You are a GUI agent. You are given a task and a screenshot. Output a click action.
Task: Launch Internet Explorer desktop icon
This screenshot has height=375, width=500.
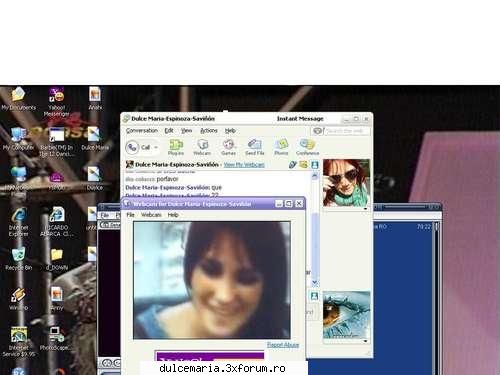tap(18, 222)
